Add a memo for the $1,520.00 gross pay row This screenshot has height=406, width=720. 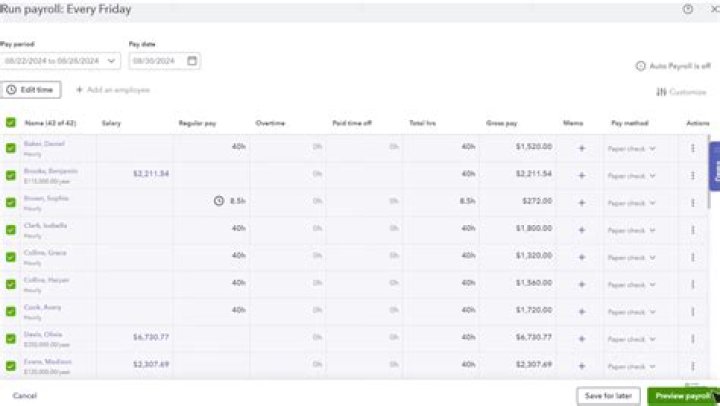tap(581, 148)
